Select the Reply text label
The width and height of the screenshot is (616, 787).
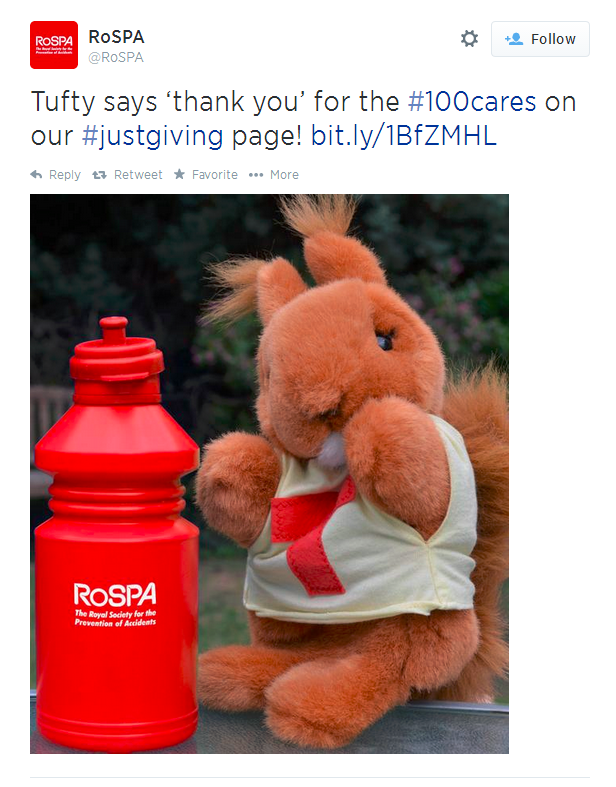[65, 175]
